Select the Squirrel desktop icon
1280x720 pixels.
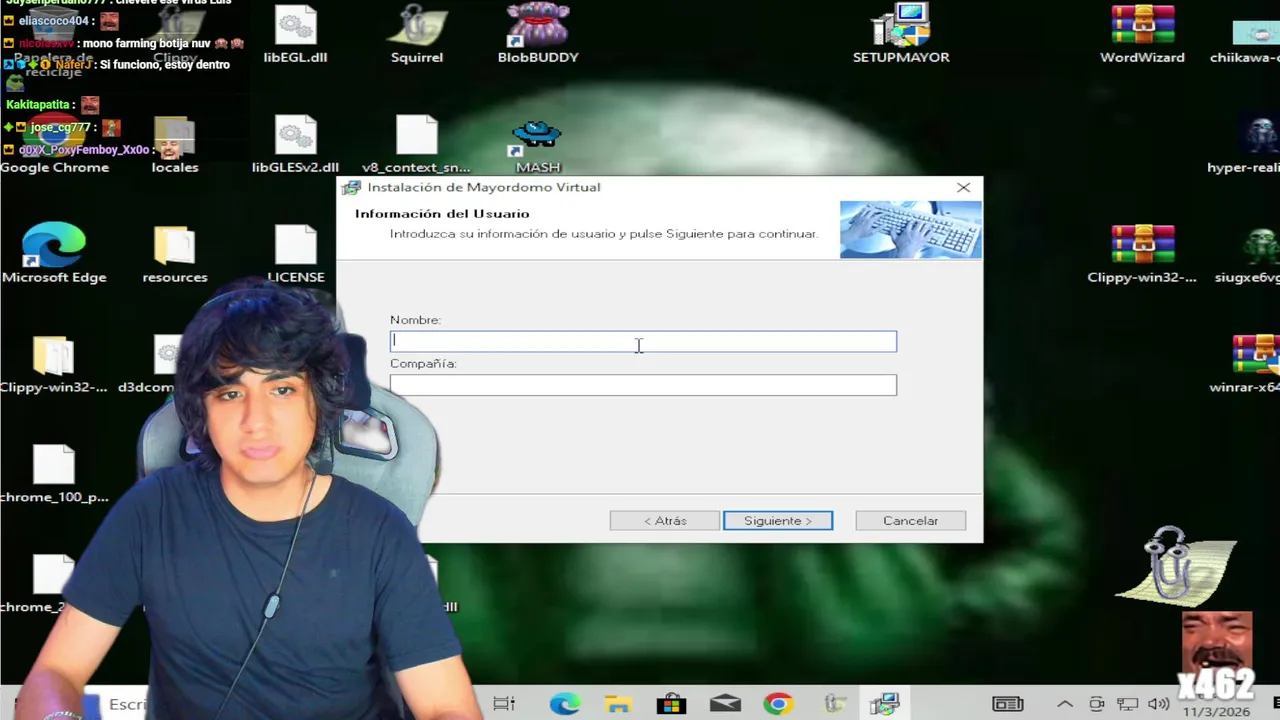click(x=417, y=35)
